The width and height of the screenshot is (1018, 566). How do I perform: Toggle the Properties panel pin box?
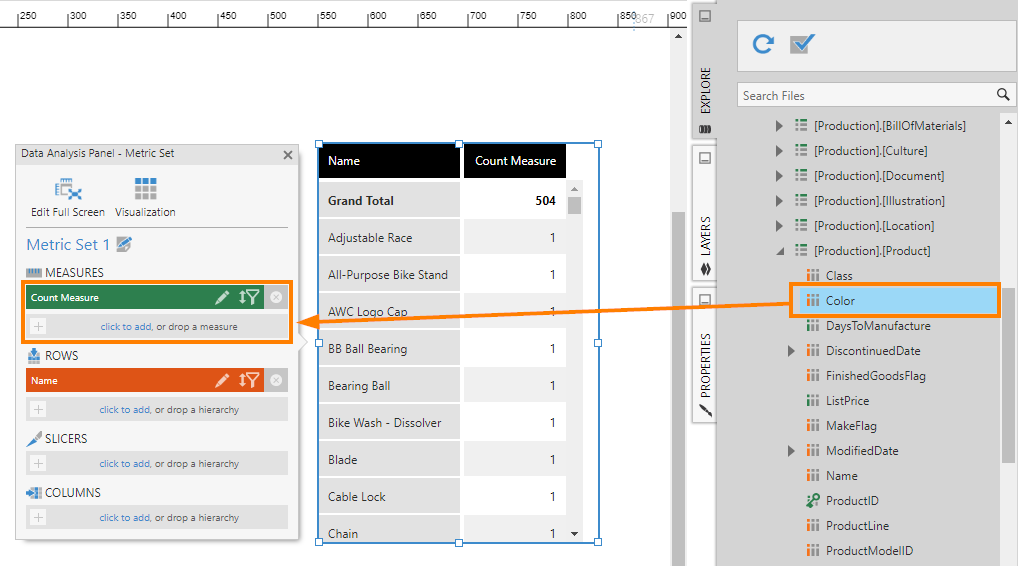[704, 299]
